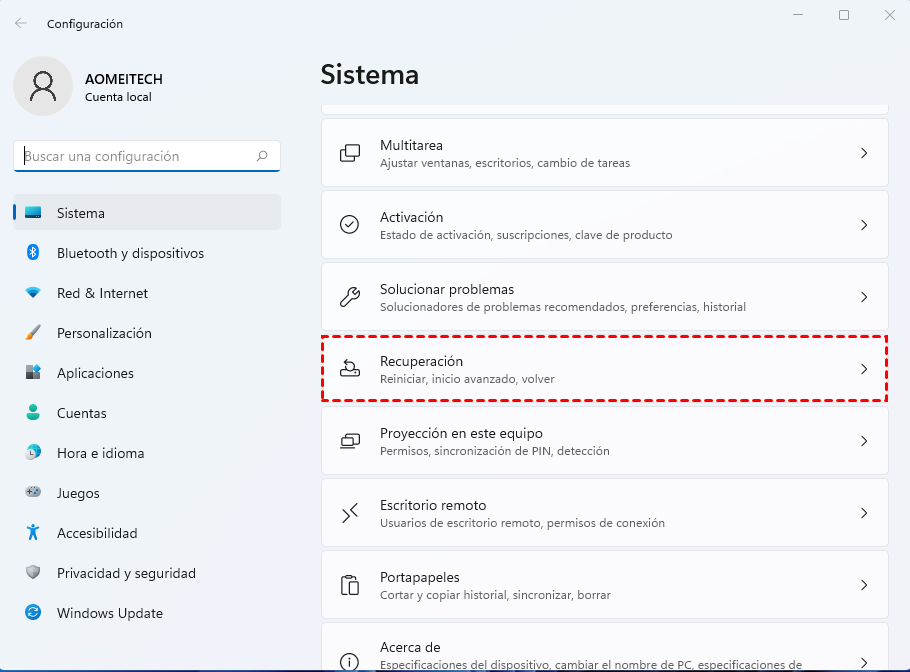Click the Activación checkmark icon
This screenshot has height=672, width=910.
pyautogui.click(x=349, y=225)
